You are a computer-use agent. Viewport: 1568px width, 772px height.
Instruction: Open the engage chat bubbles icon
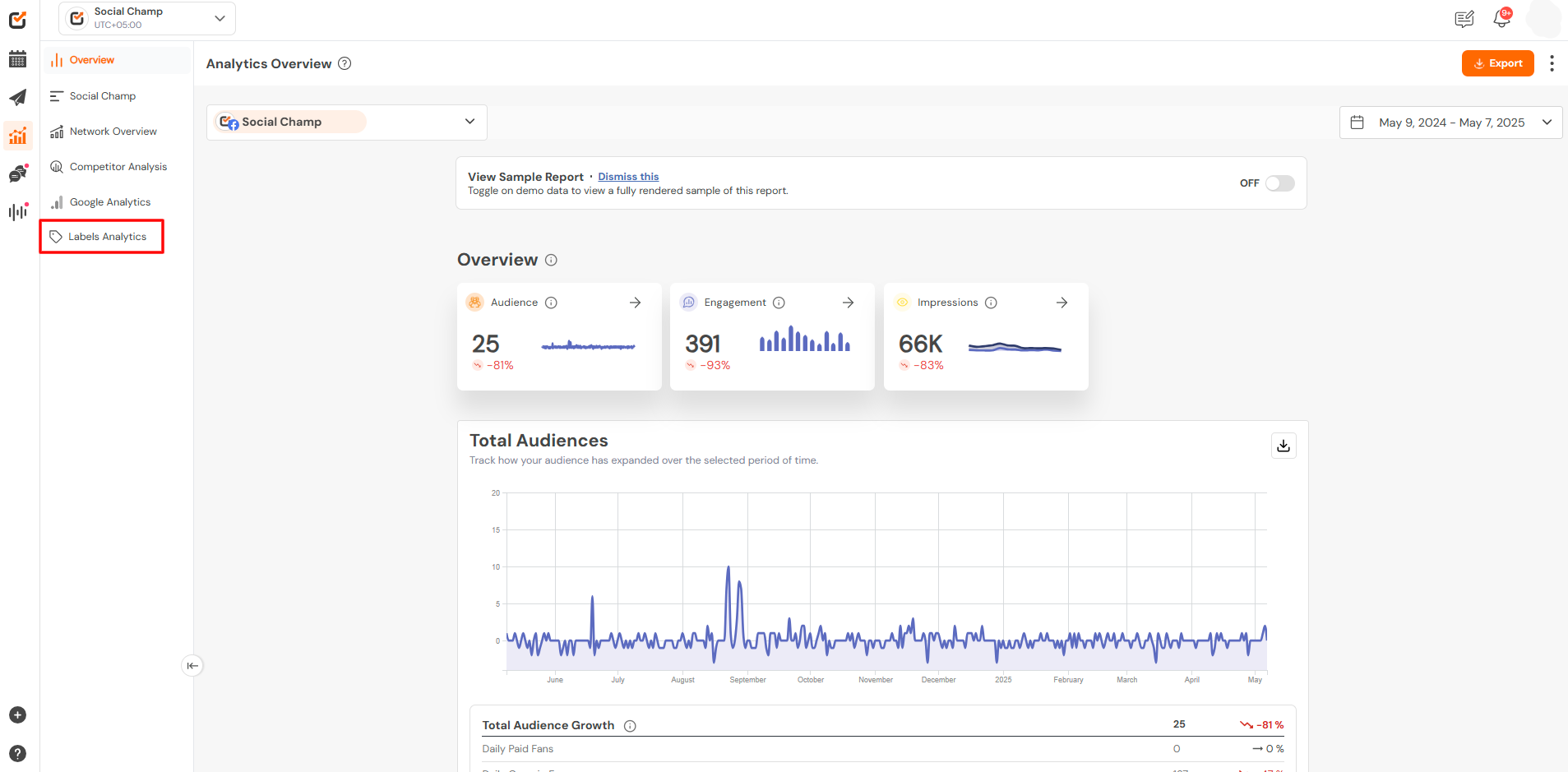(18, 173)
